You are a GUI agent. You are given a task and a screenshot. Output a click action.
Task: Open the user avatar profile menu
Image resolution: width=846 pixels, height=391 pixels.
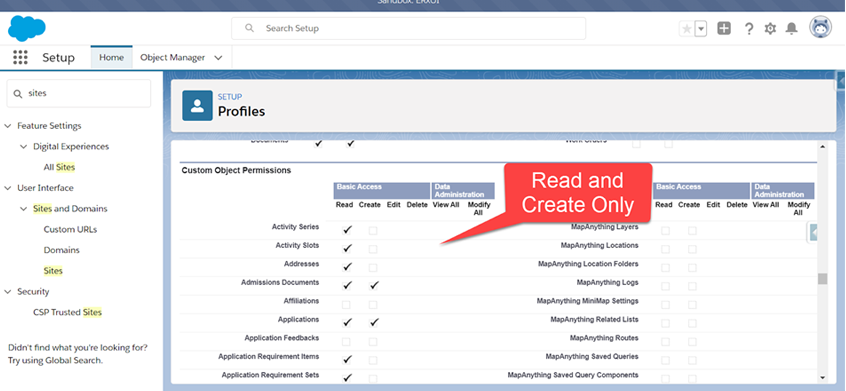pyautogui.click(x=820, y=27)
